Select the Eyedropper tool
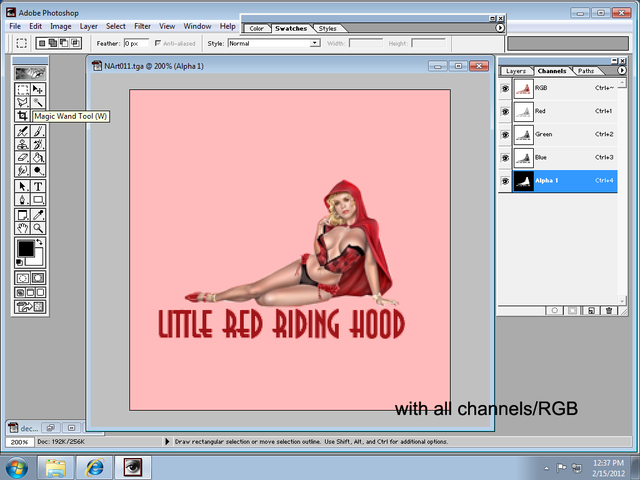 coord(38,215)
